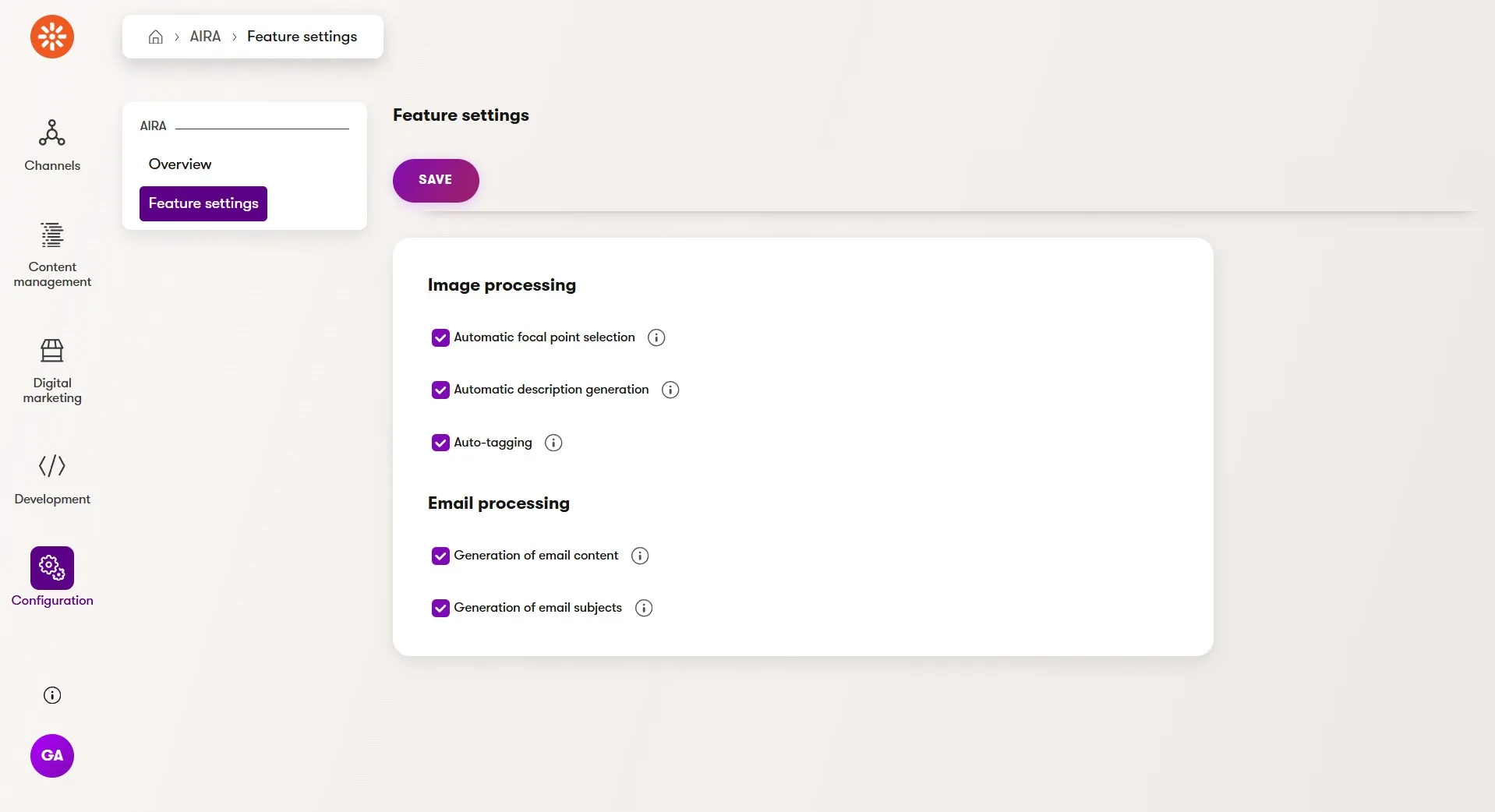This screenshot has width=1495, height=812.
Task: Open the Content management section
Action: coord(52,255)
